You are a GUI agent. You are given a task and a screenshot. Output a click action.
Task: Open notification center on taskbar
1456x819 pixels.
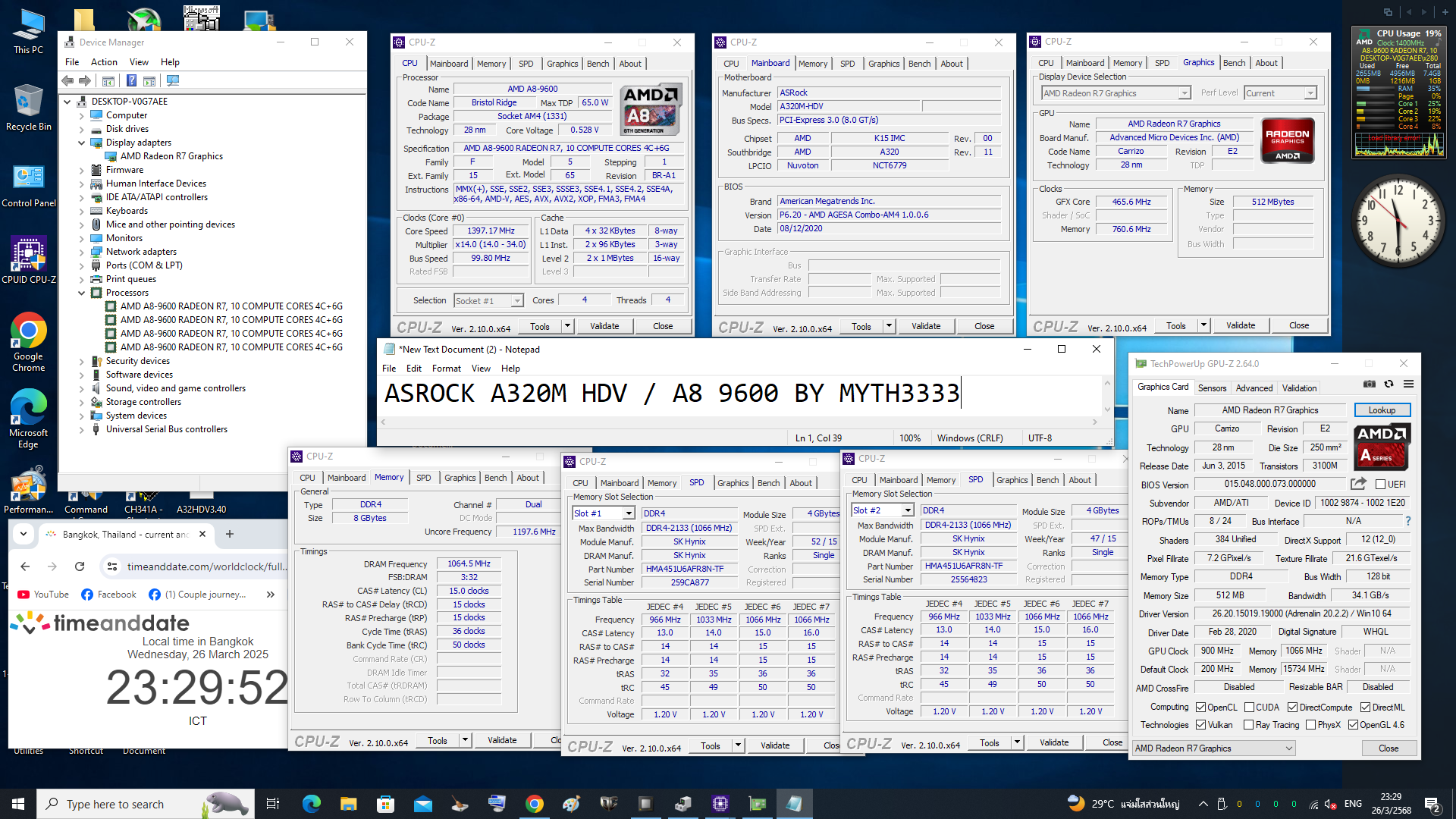coord(1432,804)
